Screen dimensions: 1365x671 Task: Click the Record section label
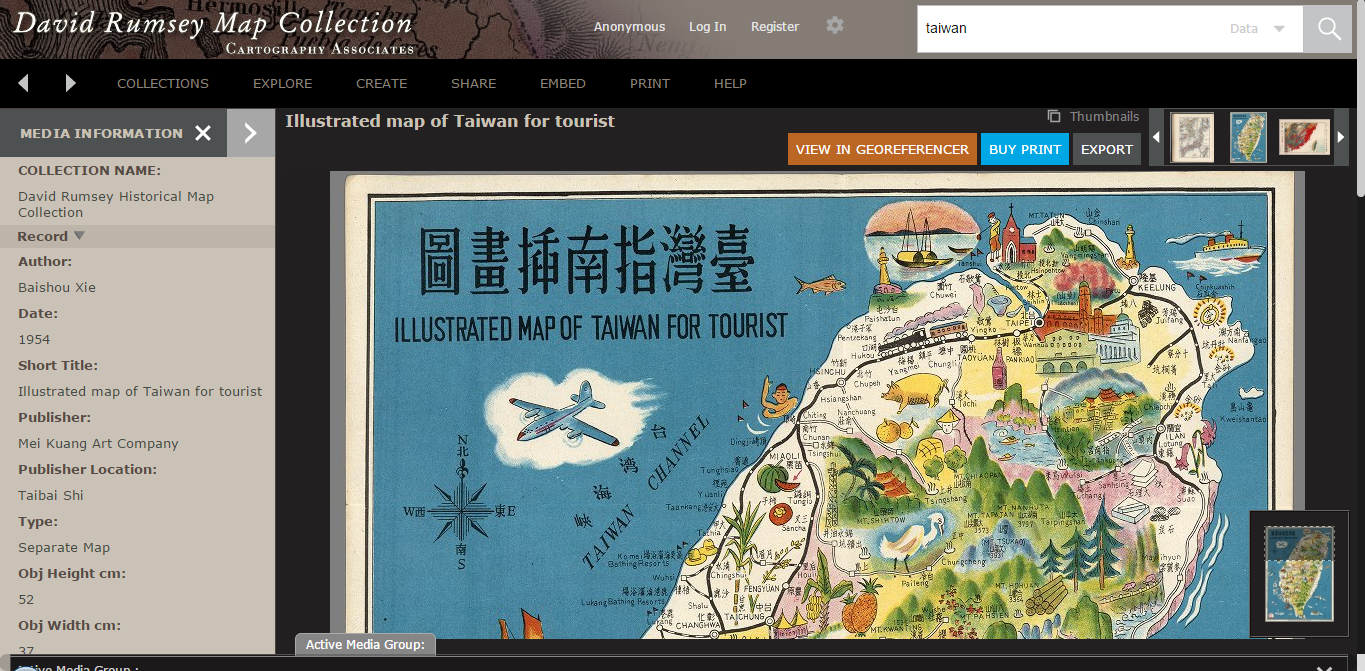coord(43,236)
